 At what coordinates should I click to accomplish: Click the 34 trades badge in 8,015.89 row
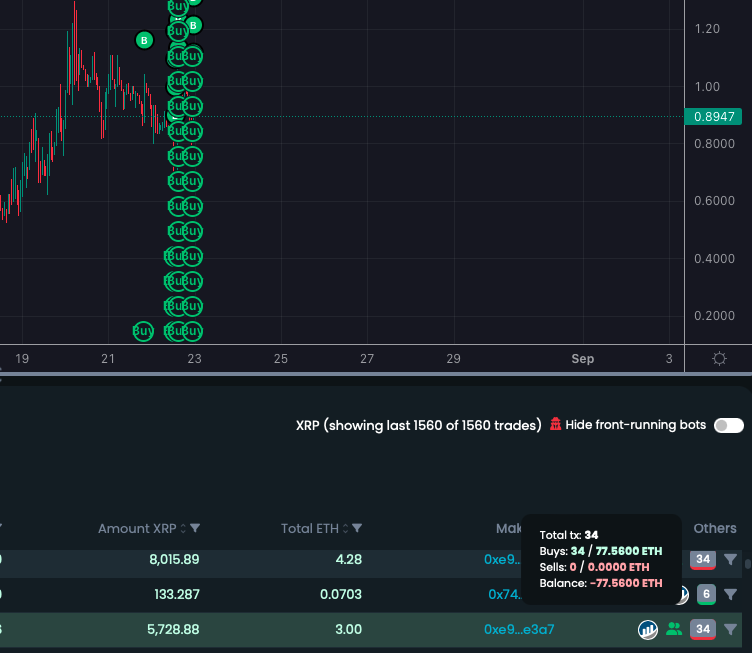pyautogui.click(x=703, y=560)
